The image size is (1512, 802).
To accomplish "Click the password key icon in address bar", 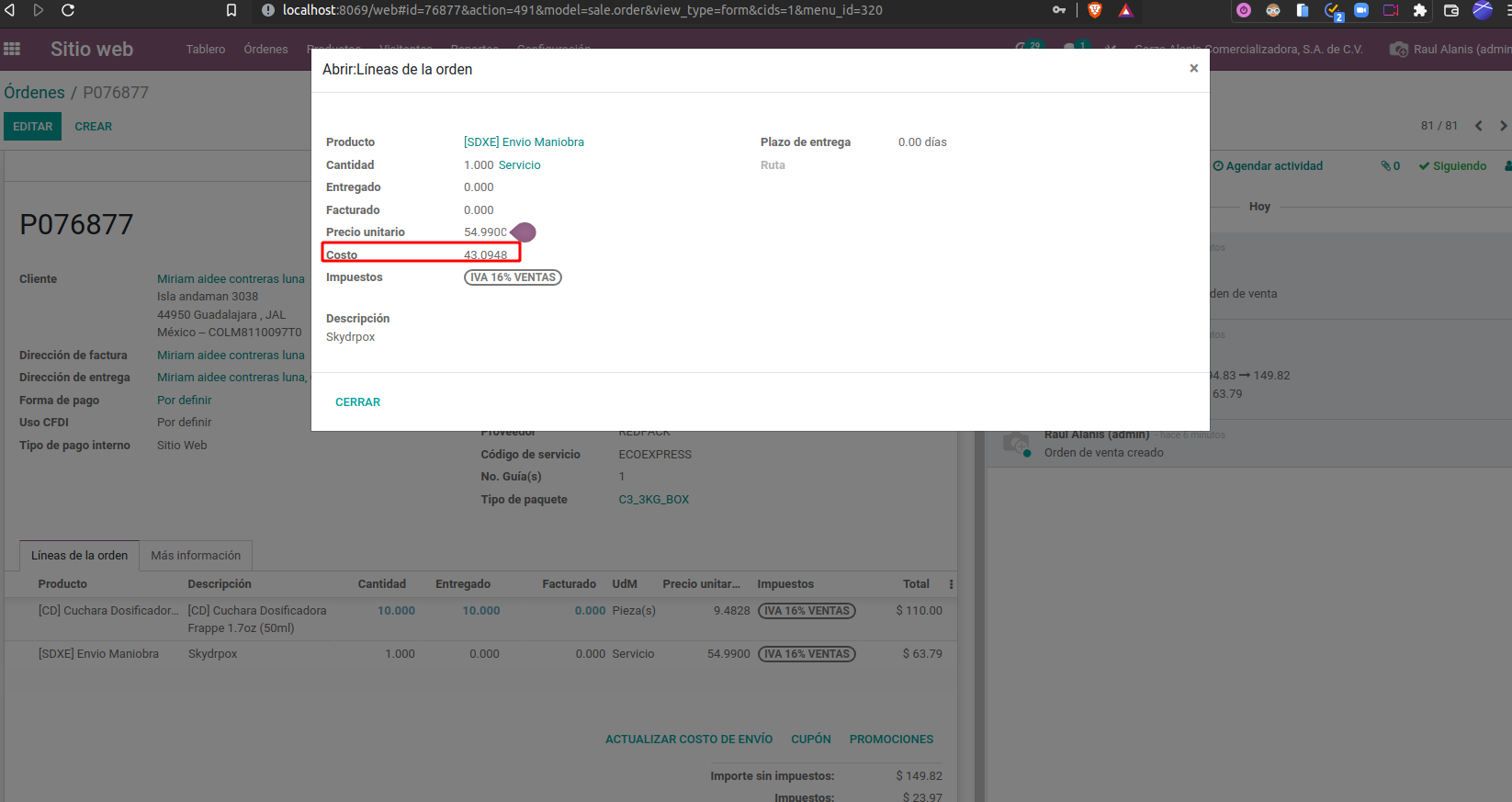I will (x=1059, y=10).
